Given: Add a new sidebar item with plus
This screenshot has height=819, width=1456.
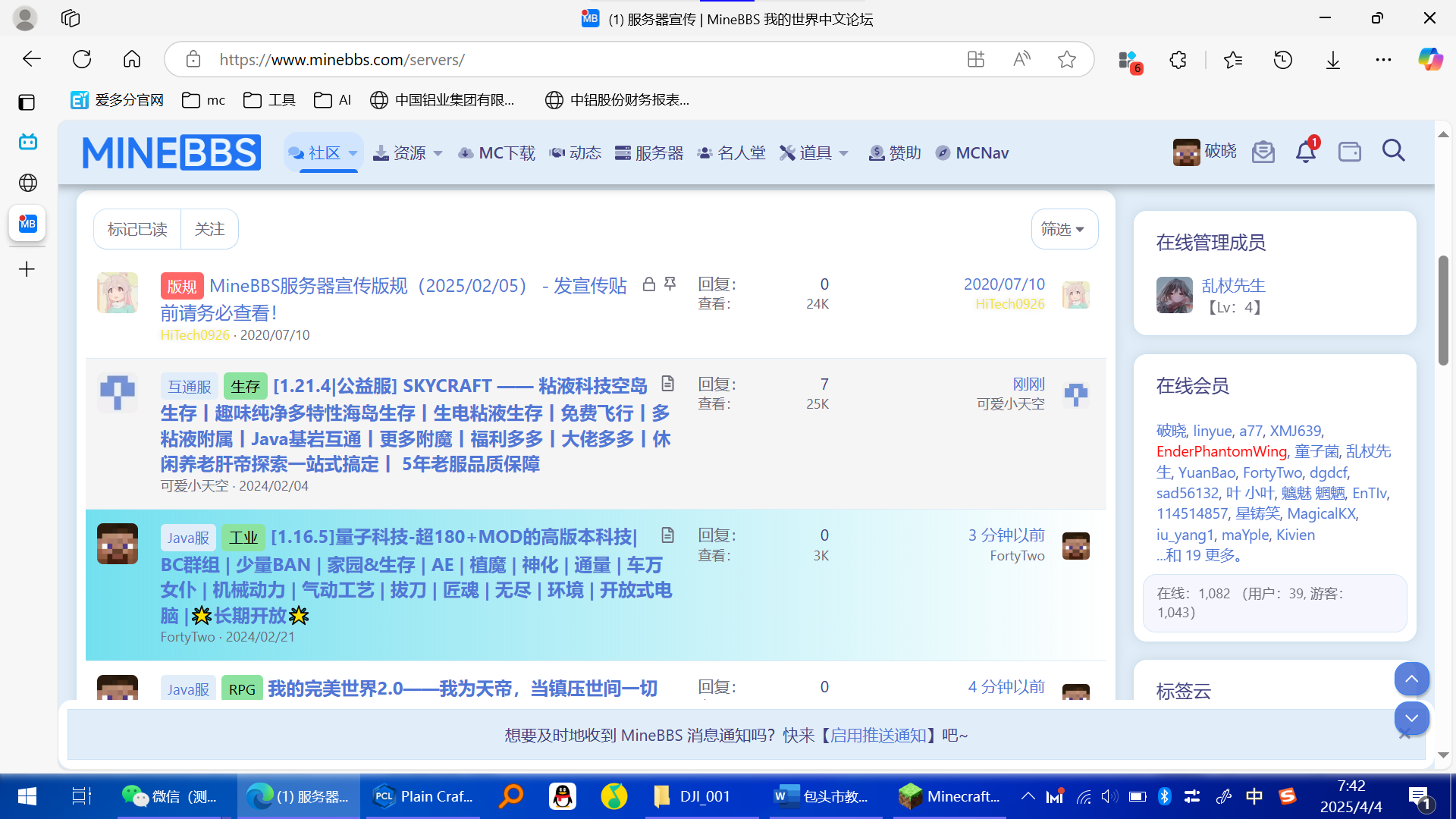Looking at the screenshot, I should 27,269.
